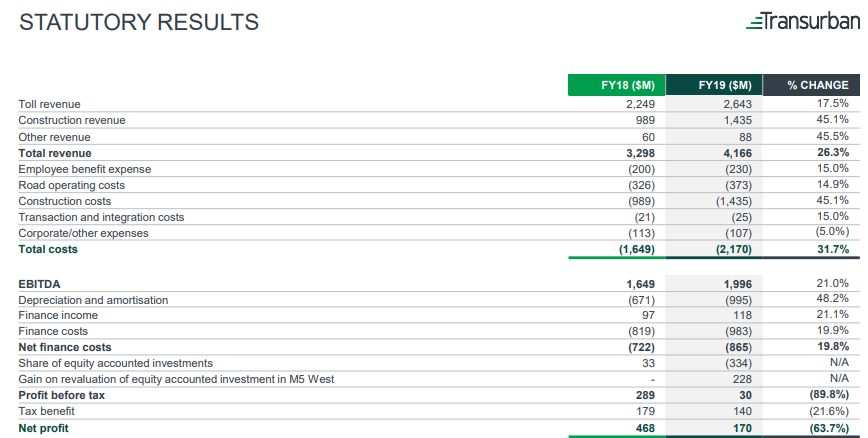Click Share of equity accounted investments label
The height and width of the screenshot is (438, 868).
point(116,363)
